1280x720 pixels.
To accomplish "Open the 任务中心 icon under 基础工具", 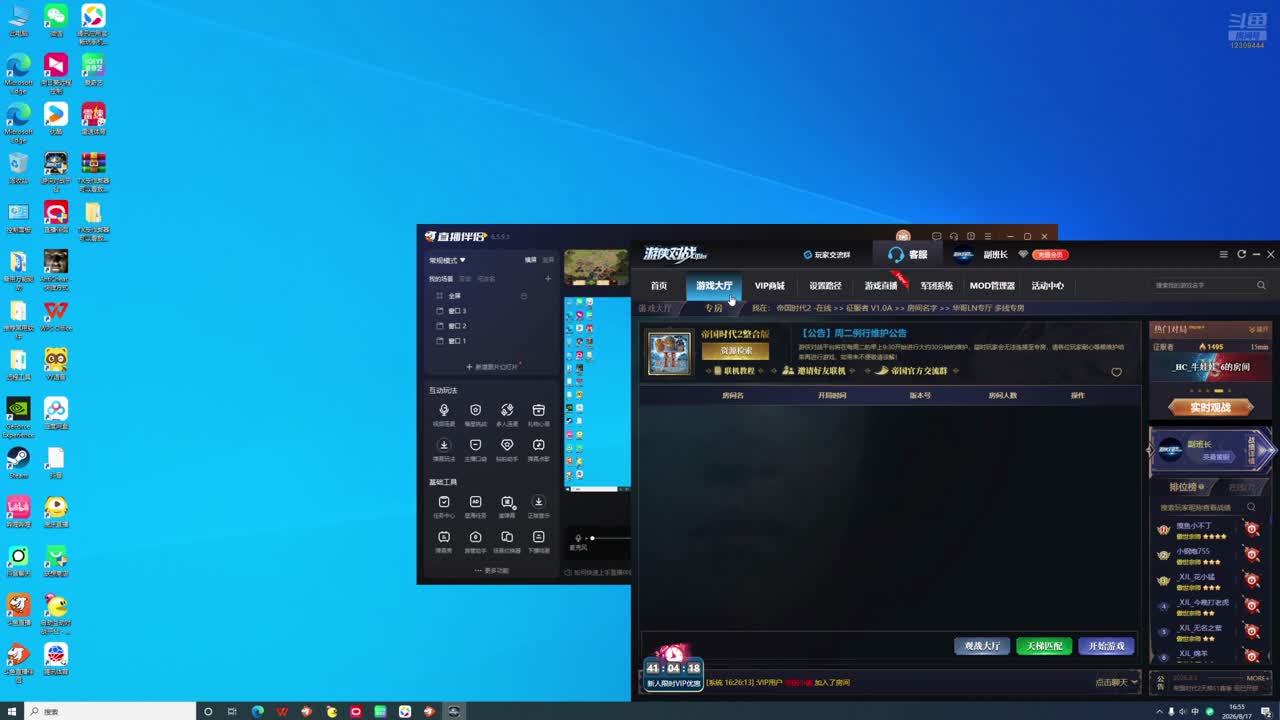I will pyautogui.click(x=444, y=502).
